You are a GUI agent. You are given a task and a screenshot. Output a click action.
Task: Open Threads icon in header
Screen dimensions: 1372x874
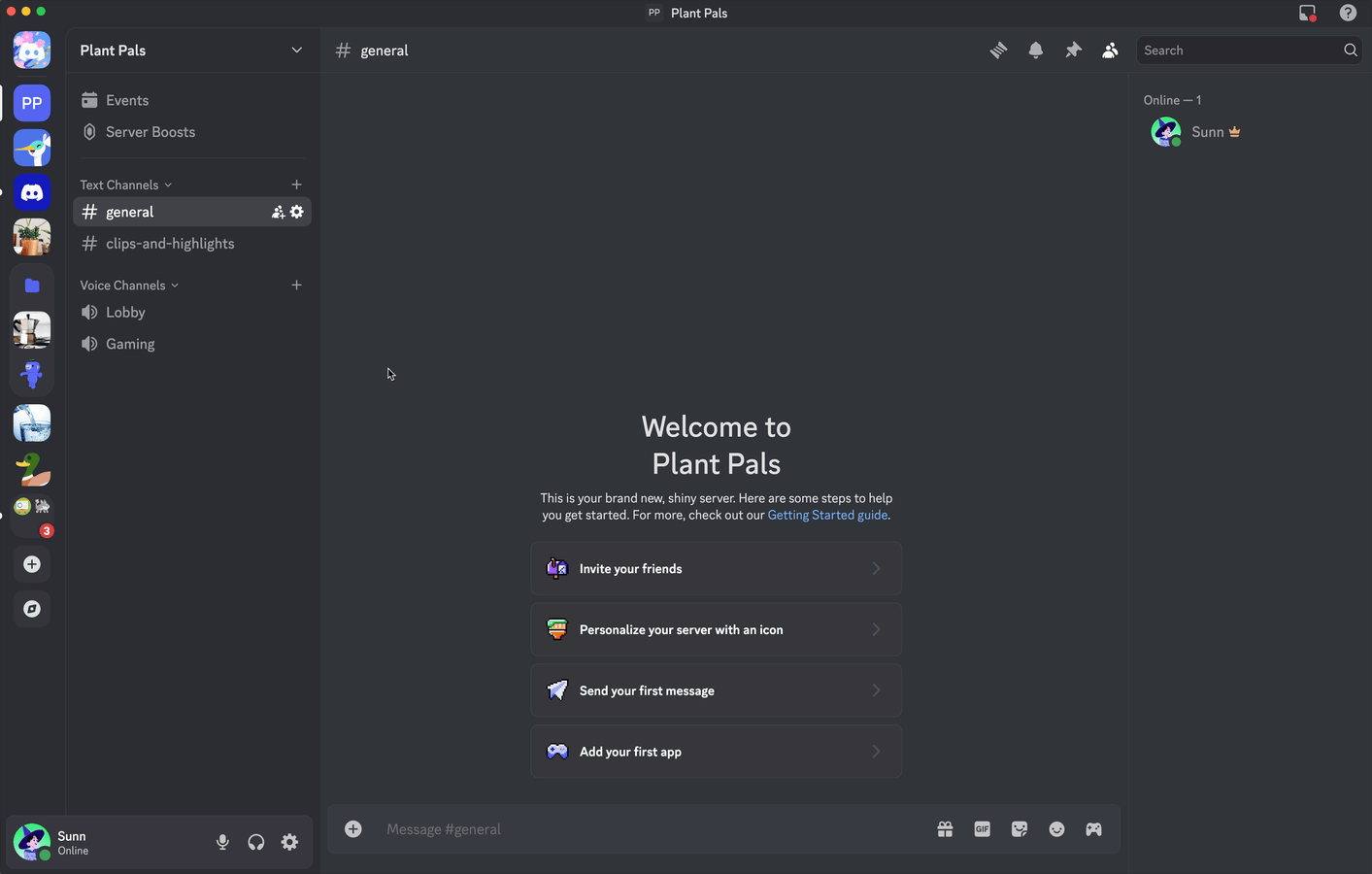click(x=998, y=50)
